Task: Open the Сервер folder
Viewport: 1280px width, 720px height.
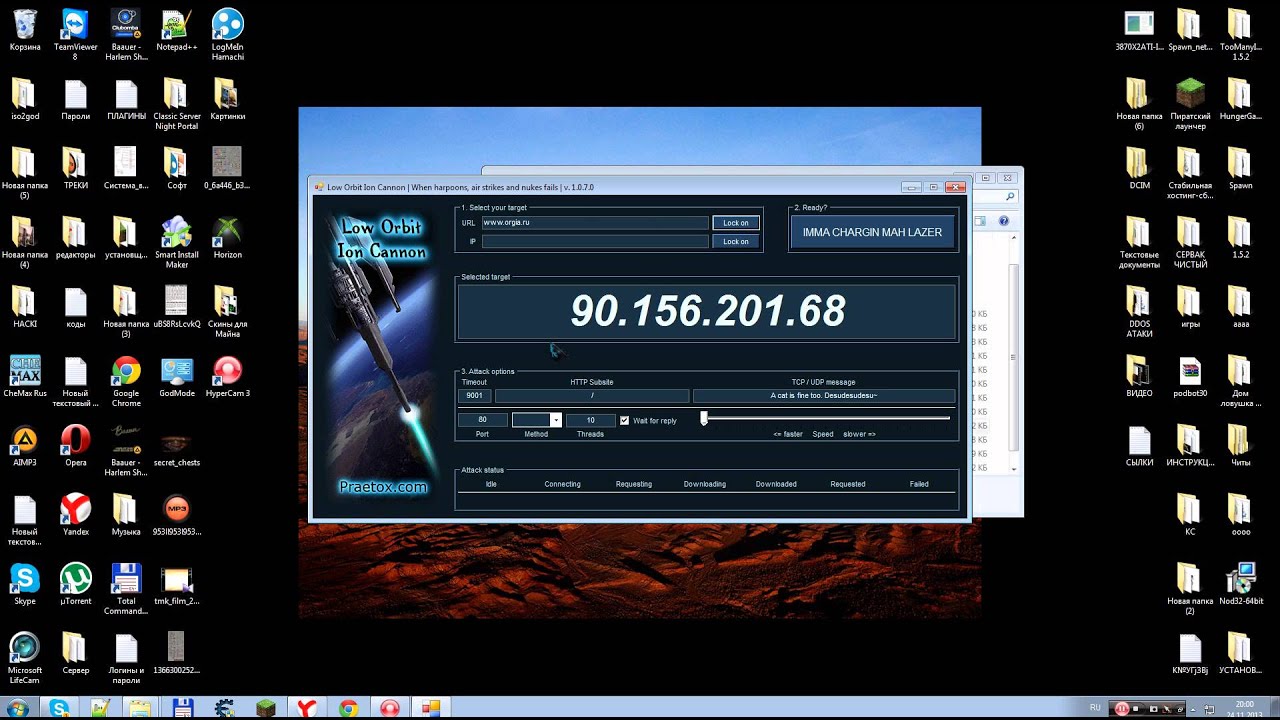Action: pos(75,654)
